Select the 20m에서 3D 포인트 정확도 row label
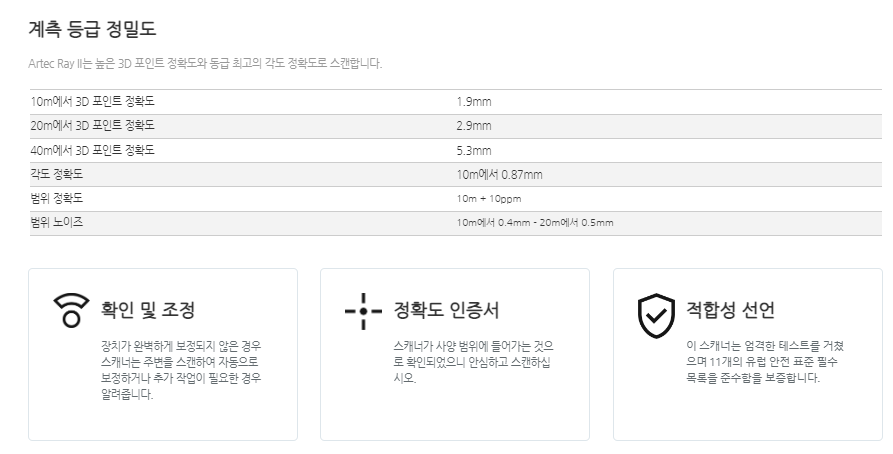 (92, 125)
